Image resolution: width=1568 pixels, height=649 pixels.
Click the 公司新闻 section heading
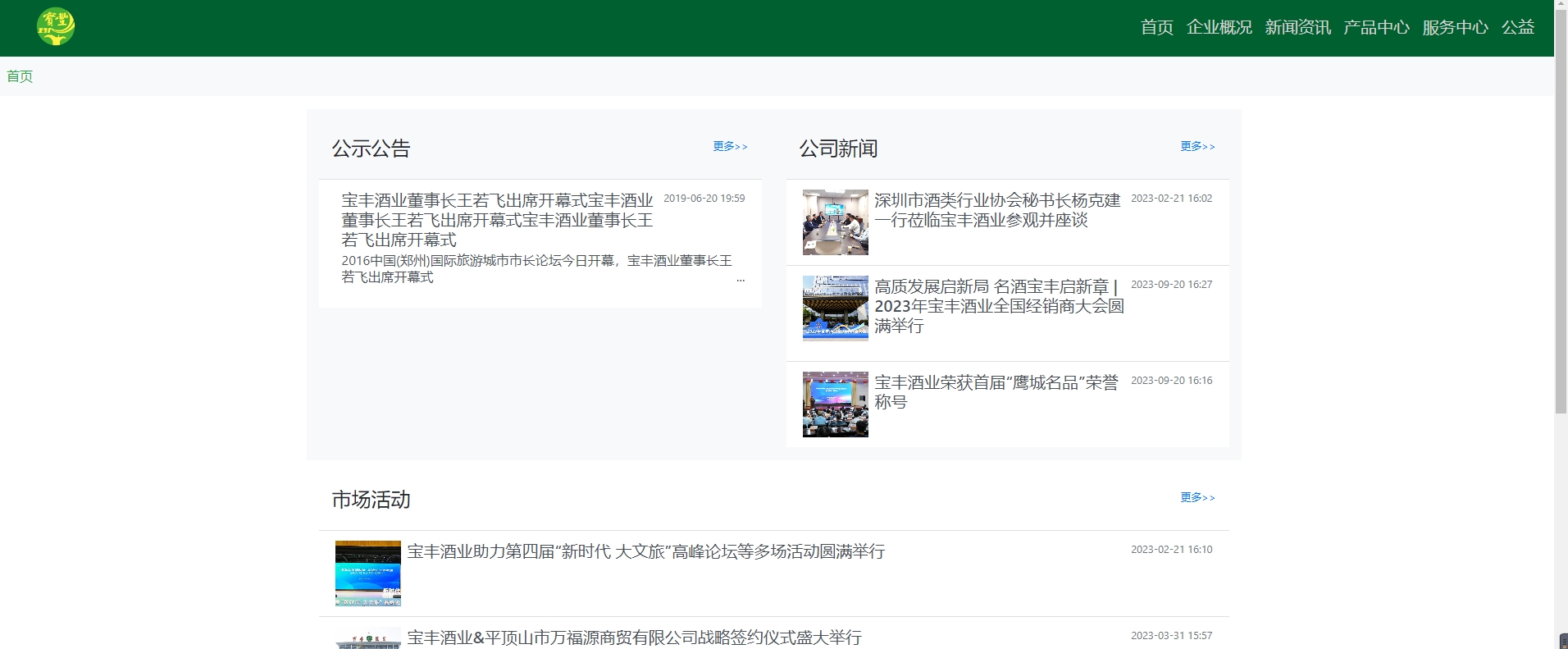838,149
